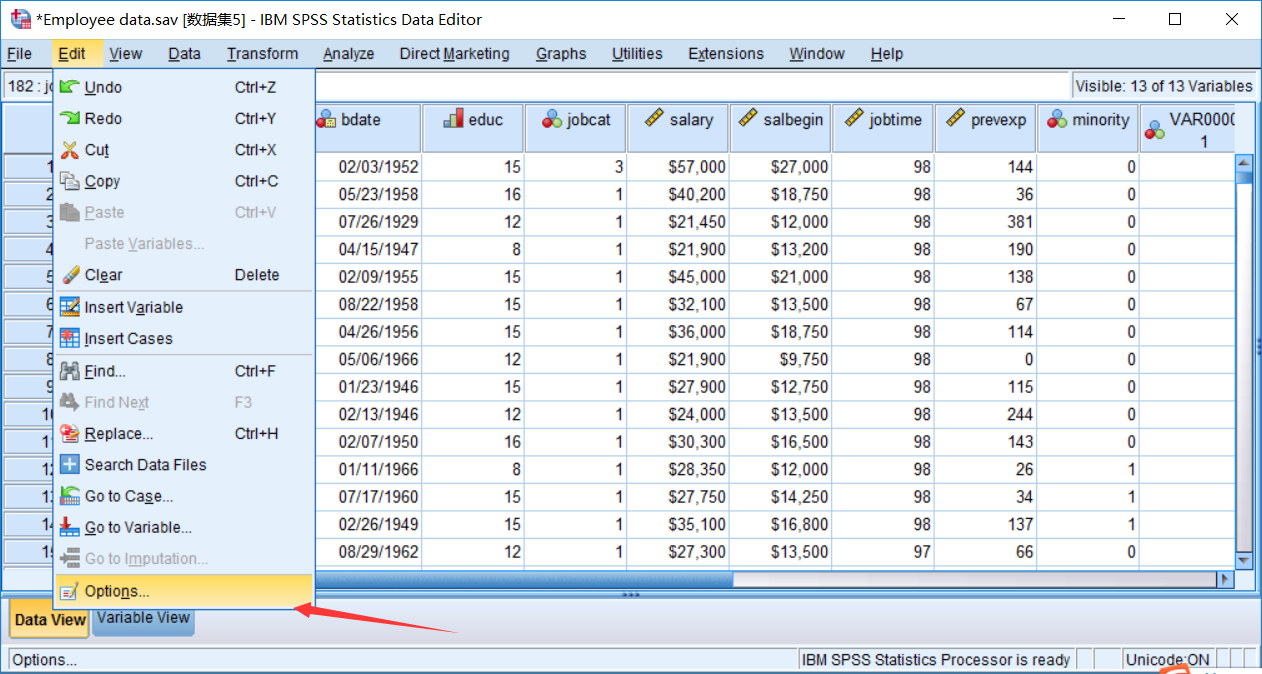1262x674 pixels.
Task: Click the Visible: 13 of 13 Variables label
Action: 1164,86
